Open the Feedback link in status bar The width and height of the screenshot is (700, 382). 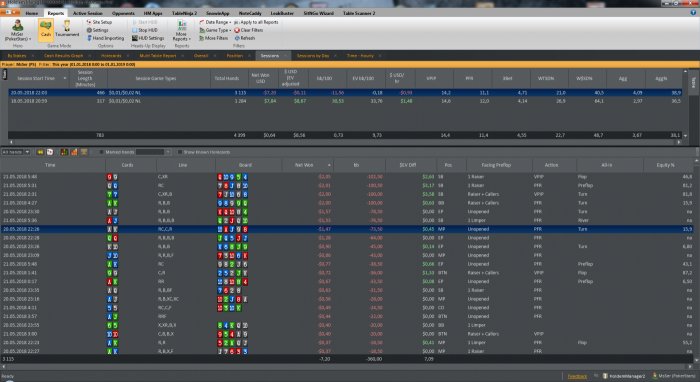tap(577, 376)
